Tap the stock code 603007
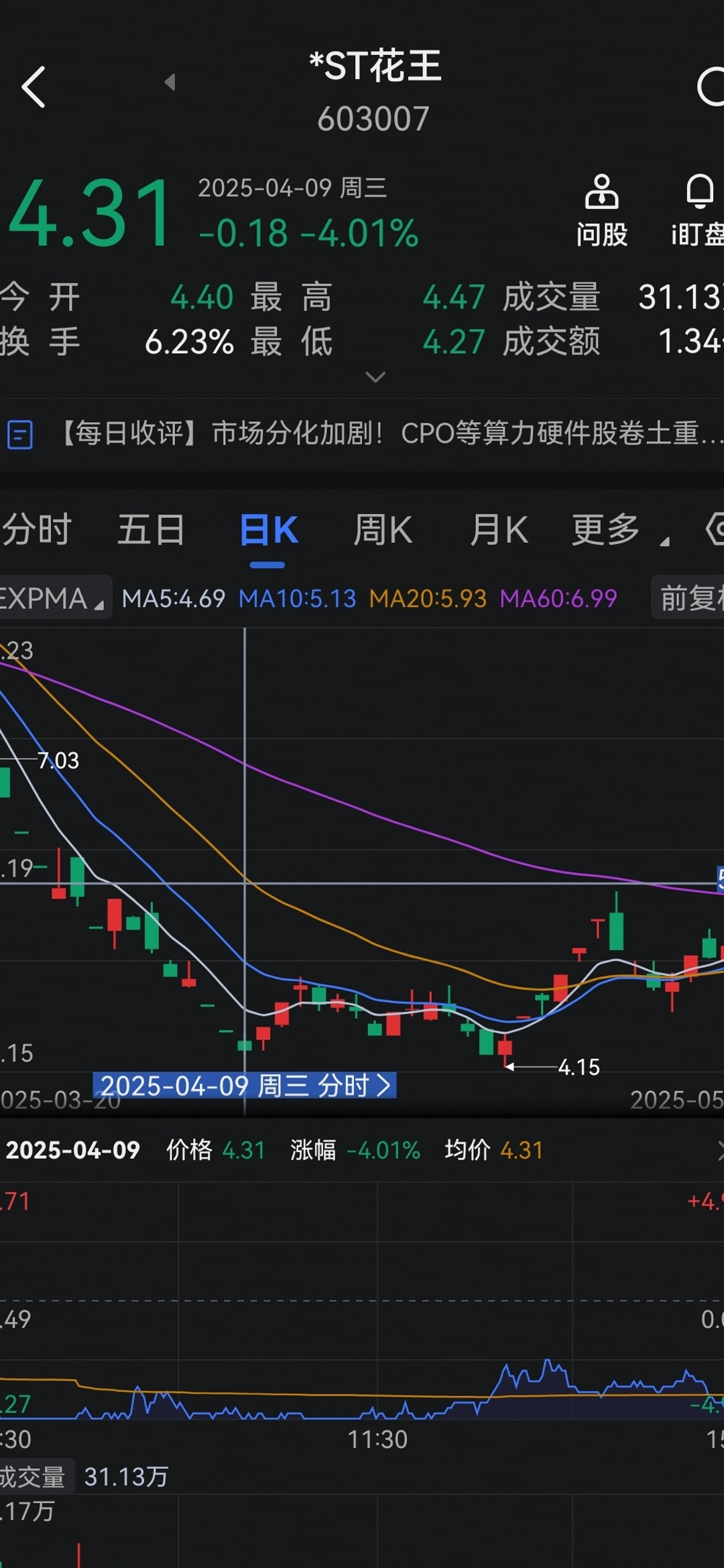The height and width of the screenshot is (1568, 724). tap(373, 119)
